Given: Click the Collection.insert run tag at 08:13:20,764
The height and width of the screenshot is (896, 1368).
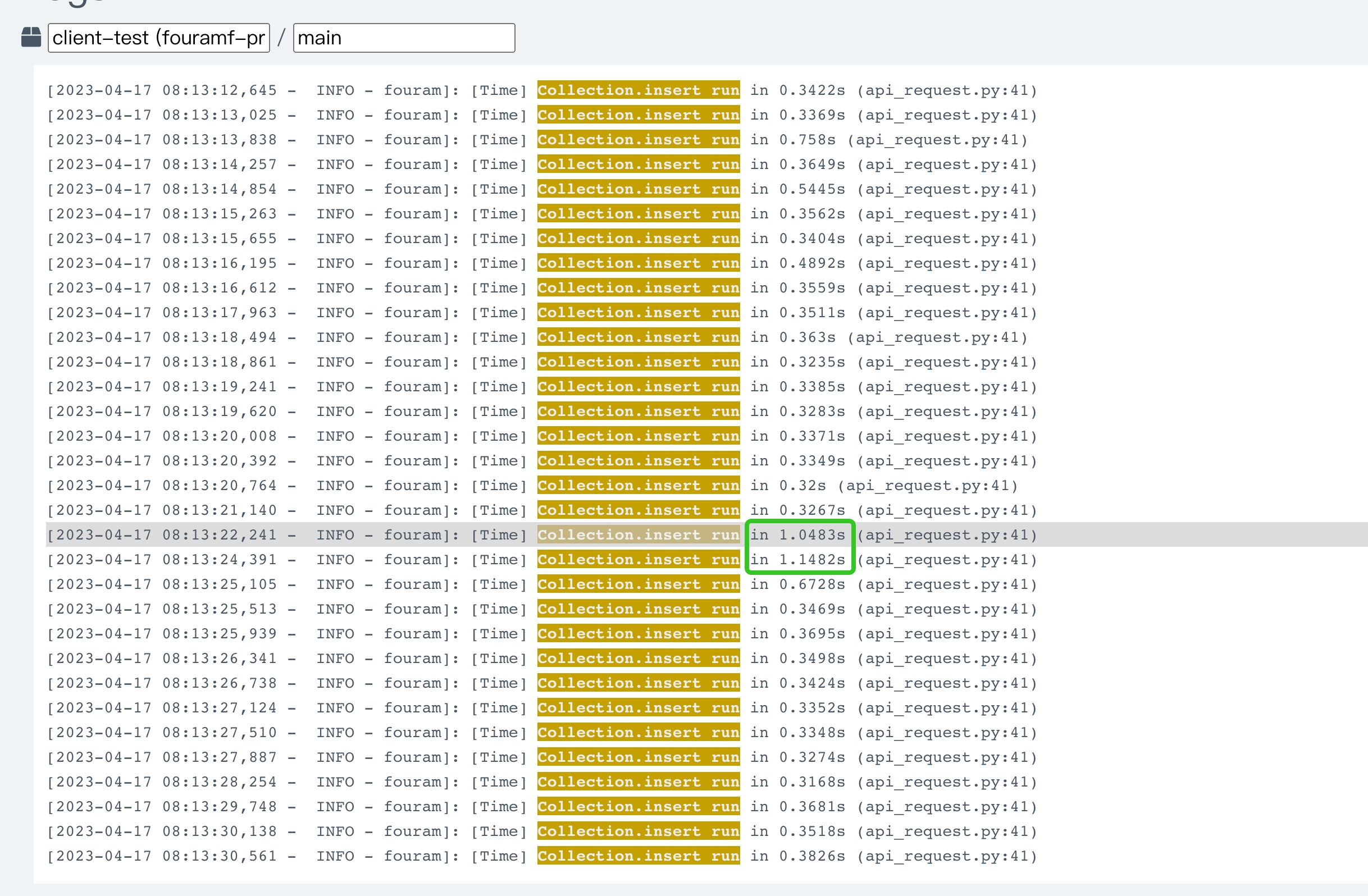Looking at the screenshot, I should pos(638,485).
